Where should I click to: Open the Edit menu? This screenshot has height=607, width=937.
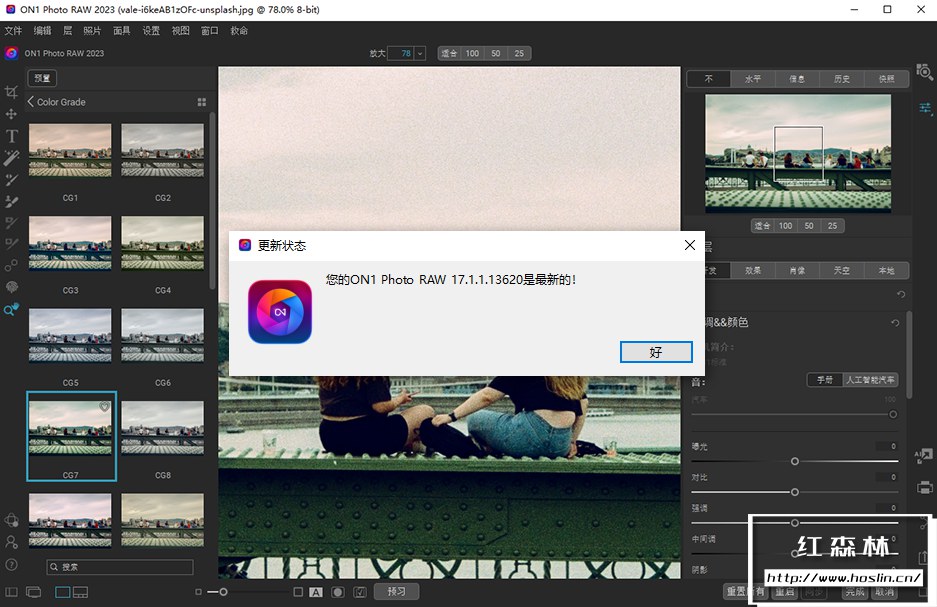(x=42, y=30)
